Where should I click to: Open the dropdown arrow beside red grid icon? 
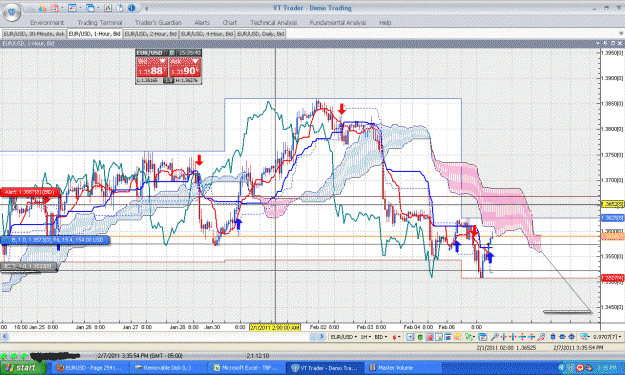coord(62,8)
